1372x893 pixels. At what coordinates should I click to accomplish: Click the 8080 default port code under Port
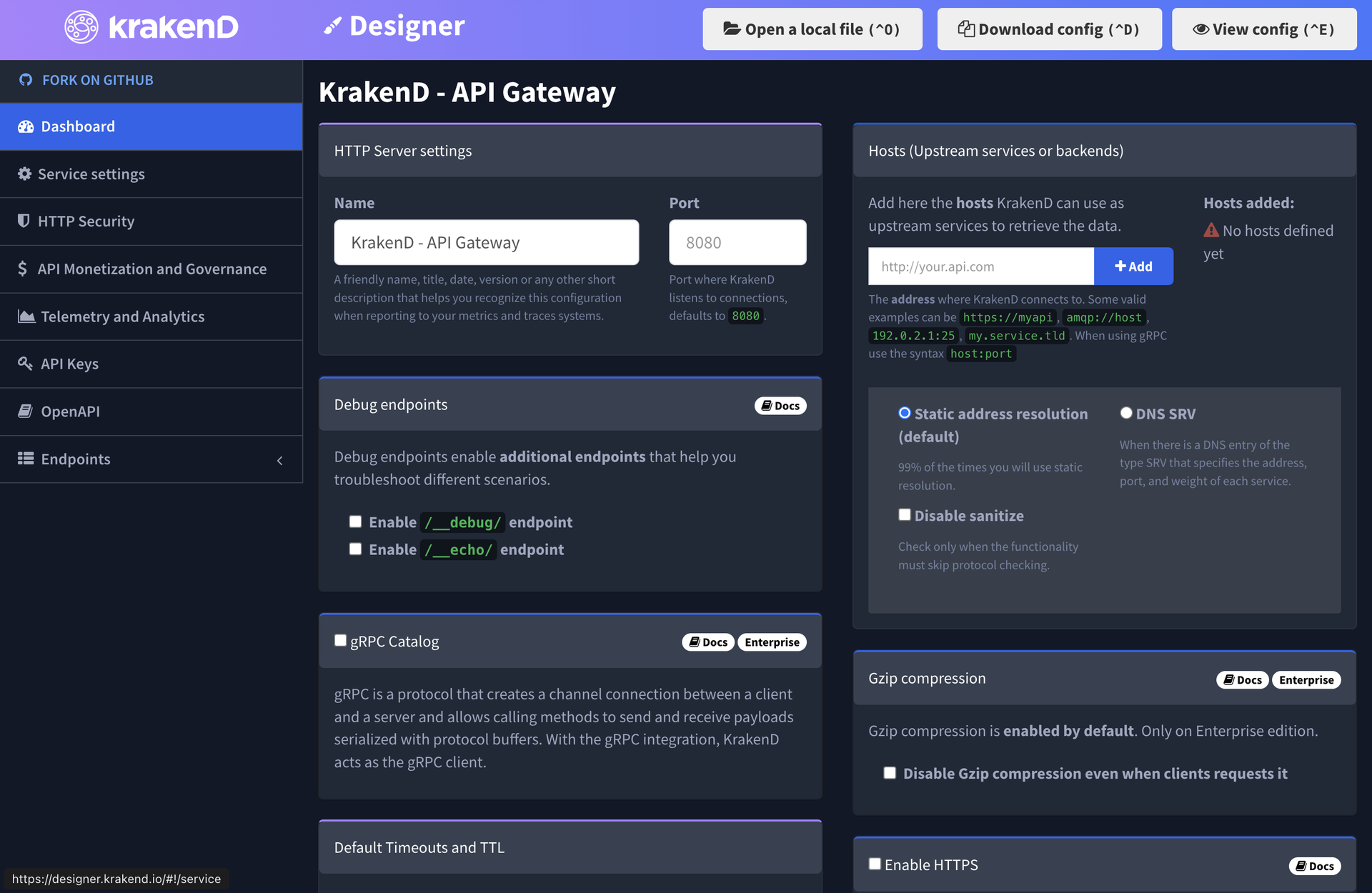point(745,316)
